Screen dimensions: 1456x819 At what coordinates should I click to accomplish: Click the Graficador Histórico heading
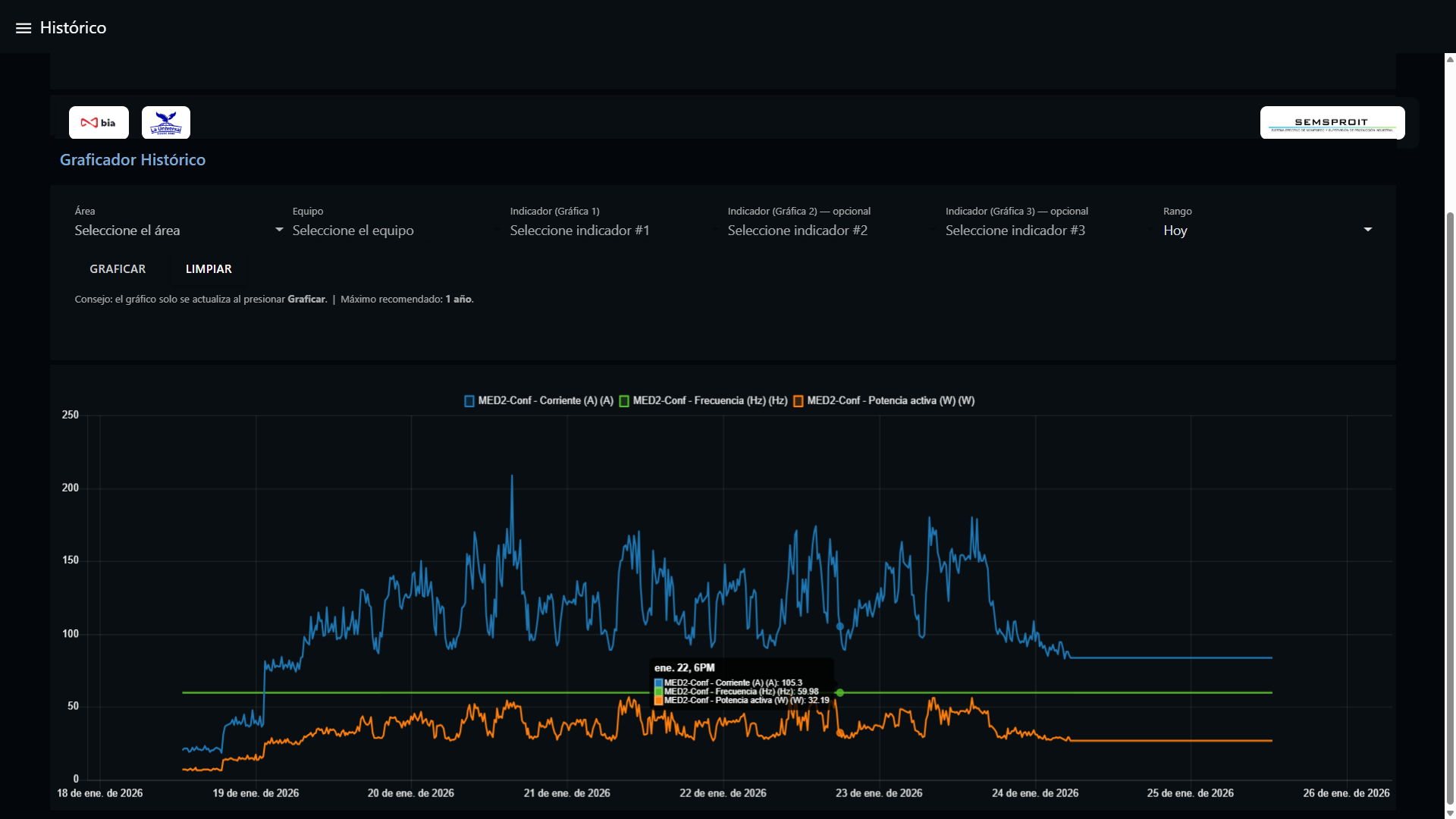click(133, 160)
